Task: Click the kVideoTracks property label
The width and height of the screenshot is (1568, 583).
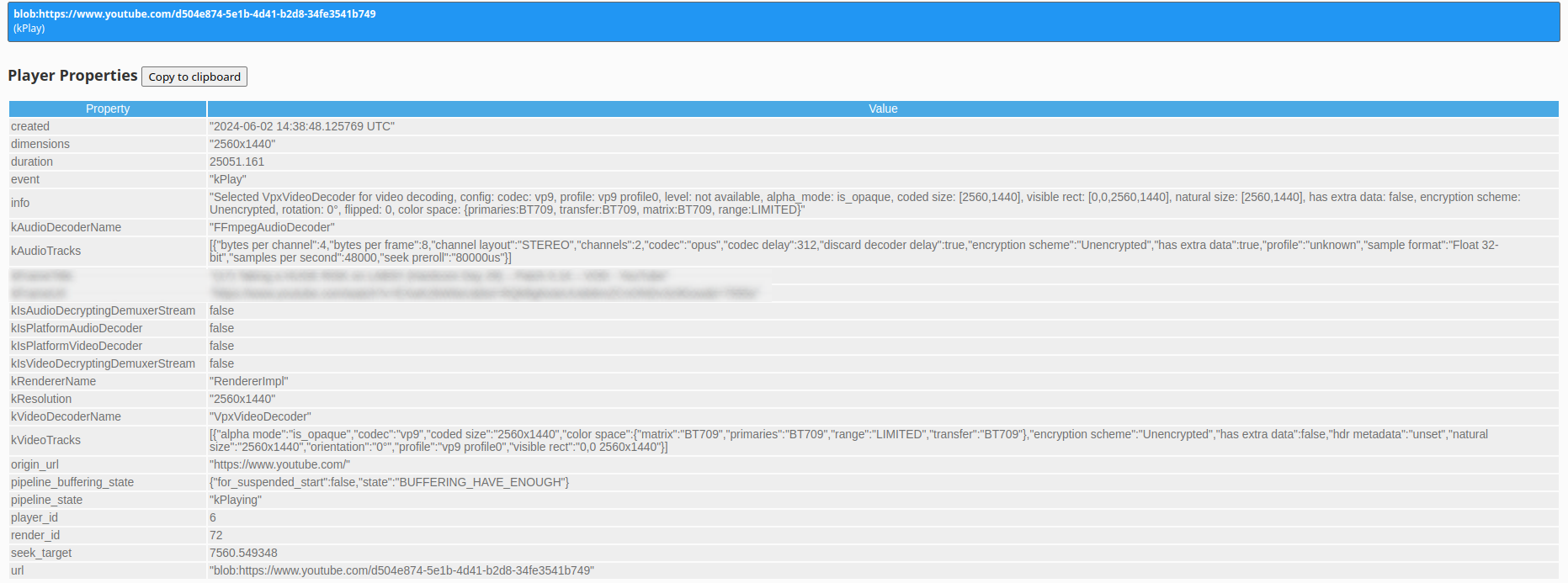Action: (x=45, y=440)
